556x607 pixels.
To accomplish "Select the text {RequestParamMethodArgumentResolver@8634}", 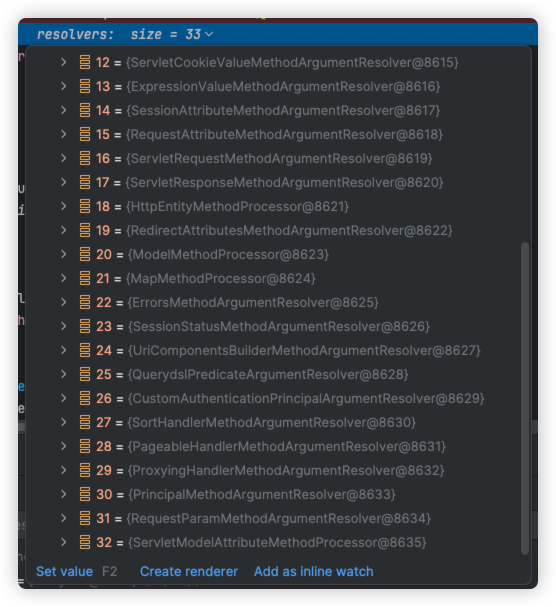I will pos(278,518).
